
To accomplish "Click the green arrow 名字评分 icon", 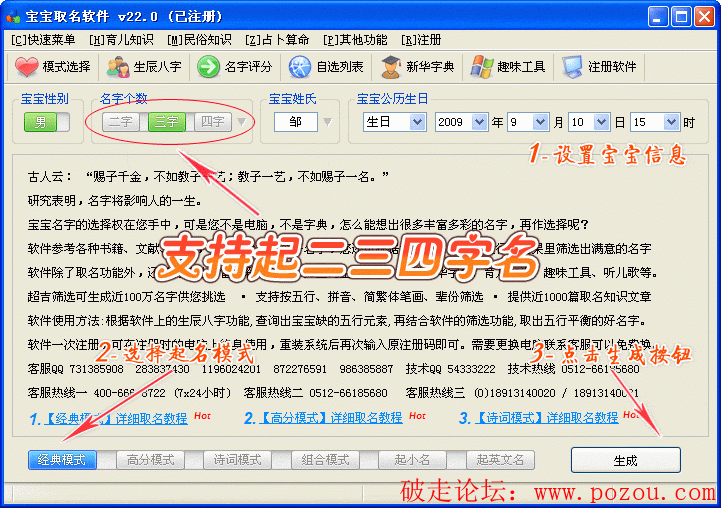I will (208, 67).
